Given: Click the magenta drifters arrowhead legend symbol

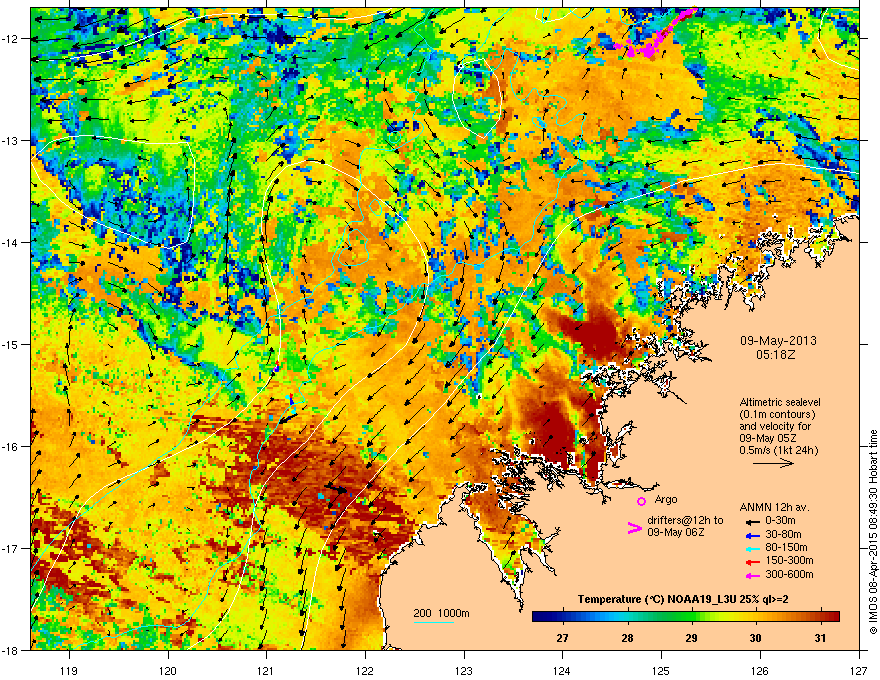Looking at the screenshot, I should [x=634, y=528].
